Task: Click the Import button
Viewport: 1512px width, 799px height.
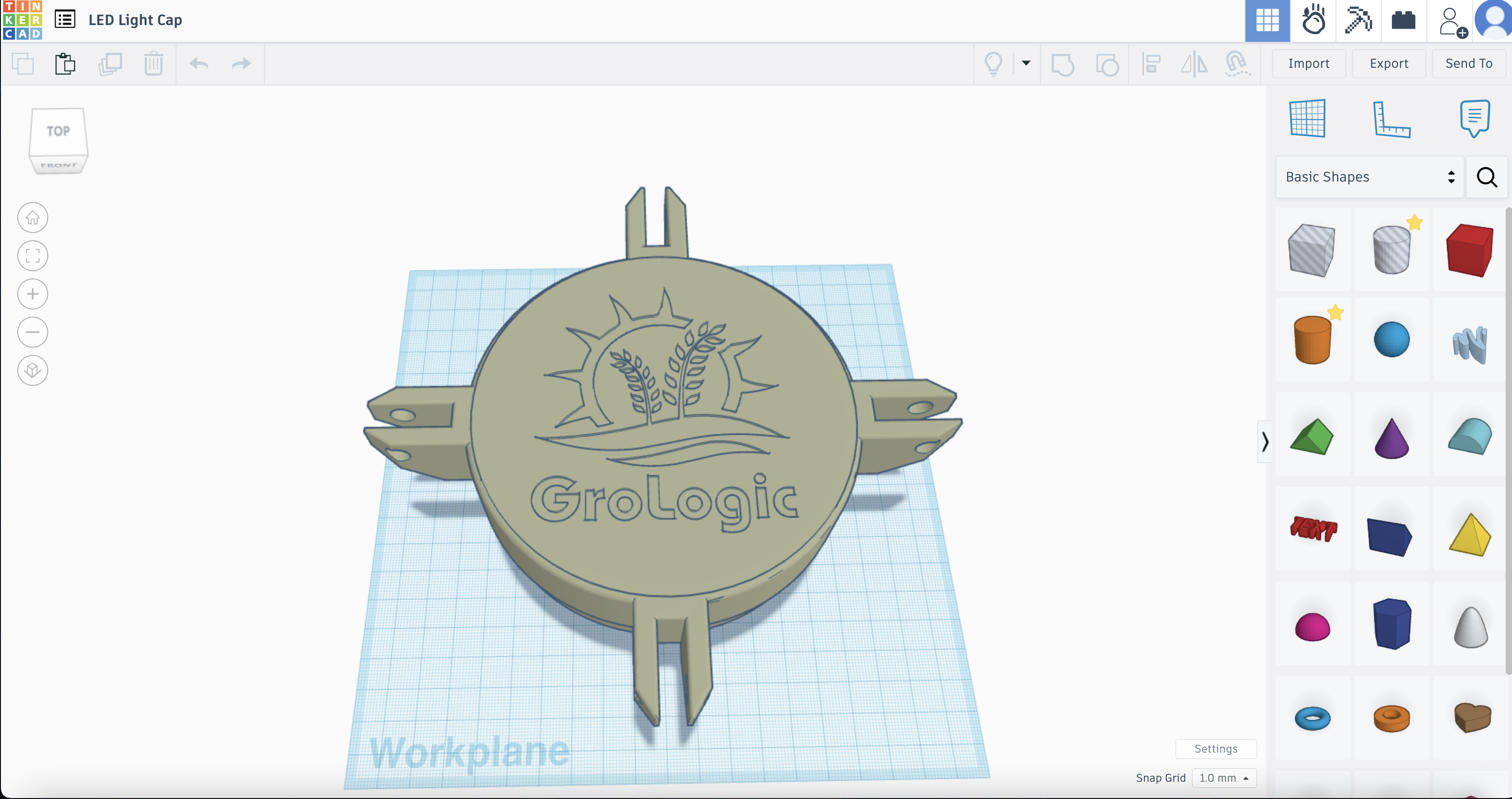Action: (1309, 63)
